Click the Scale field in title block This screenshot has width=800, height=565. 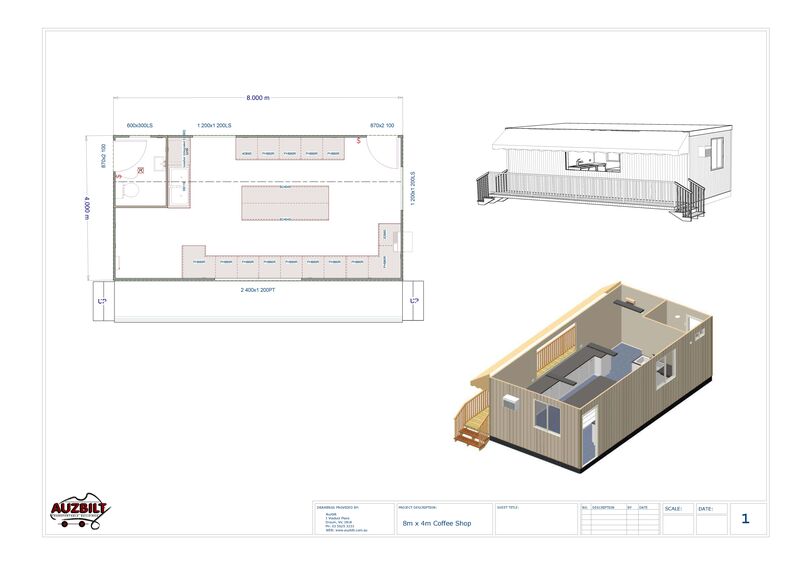click(676, 519)
